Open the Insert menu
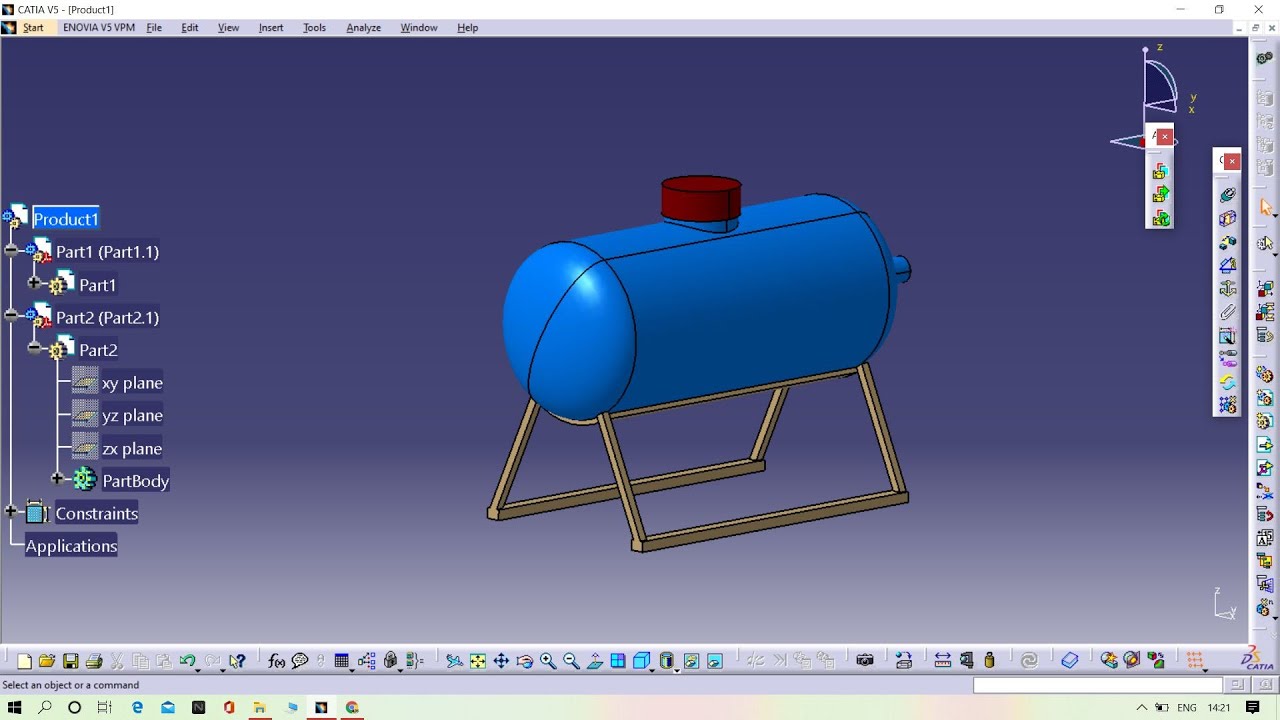Image resolution: width=1280 pixels, height=720 pixels. (x=271, y=27)
